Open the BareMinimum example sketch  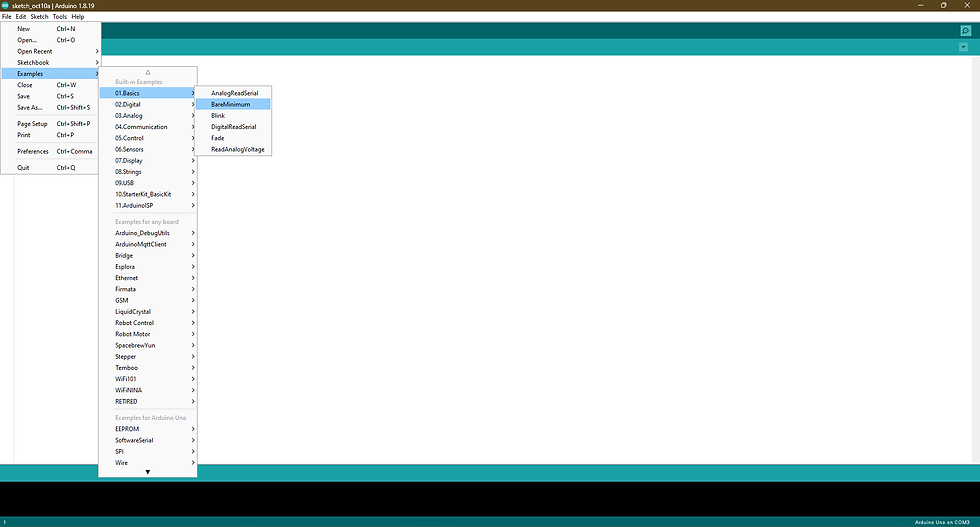(x=233, y=104)
